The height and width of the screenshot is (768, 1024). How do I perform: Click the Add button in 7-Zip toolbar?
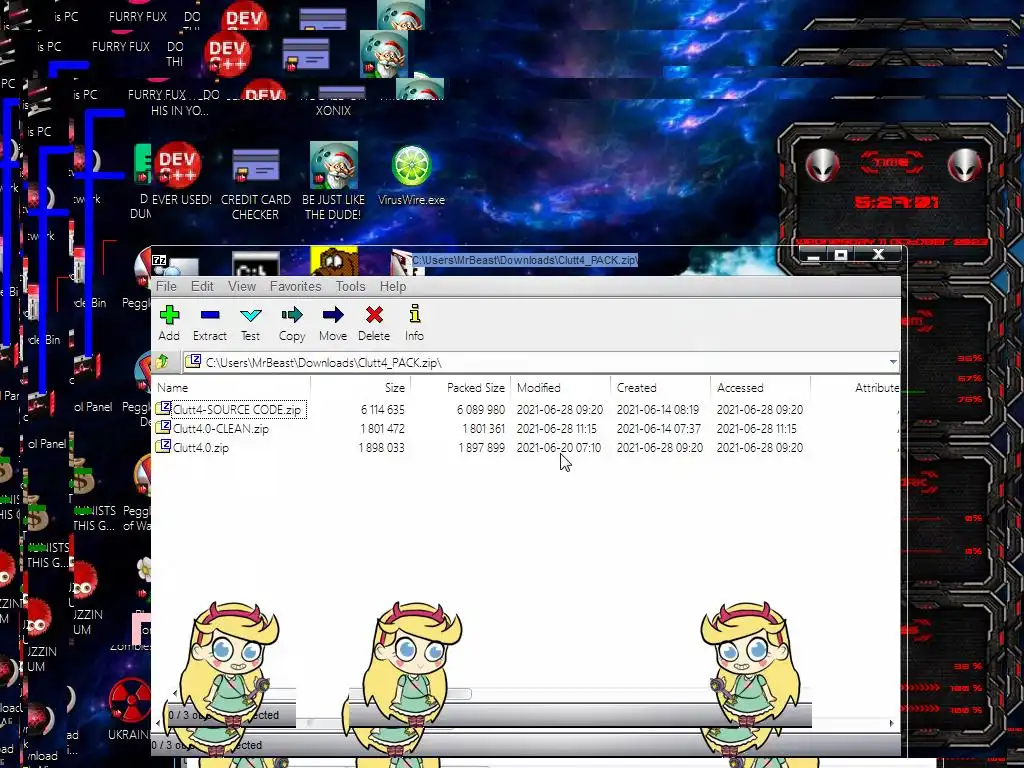click(168, 323)
